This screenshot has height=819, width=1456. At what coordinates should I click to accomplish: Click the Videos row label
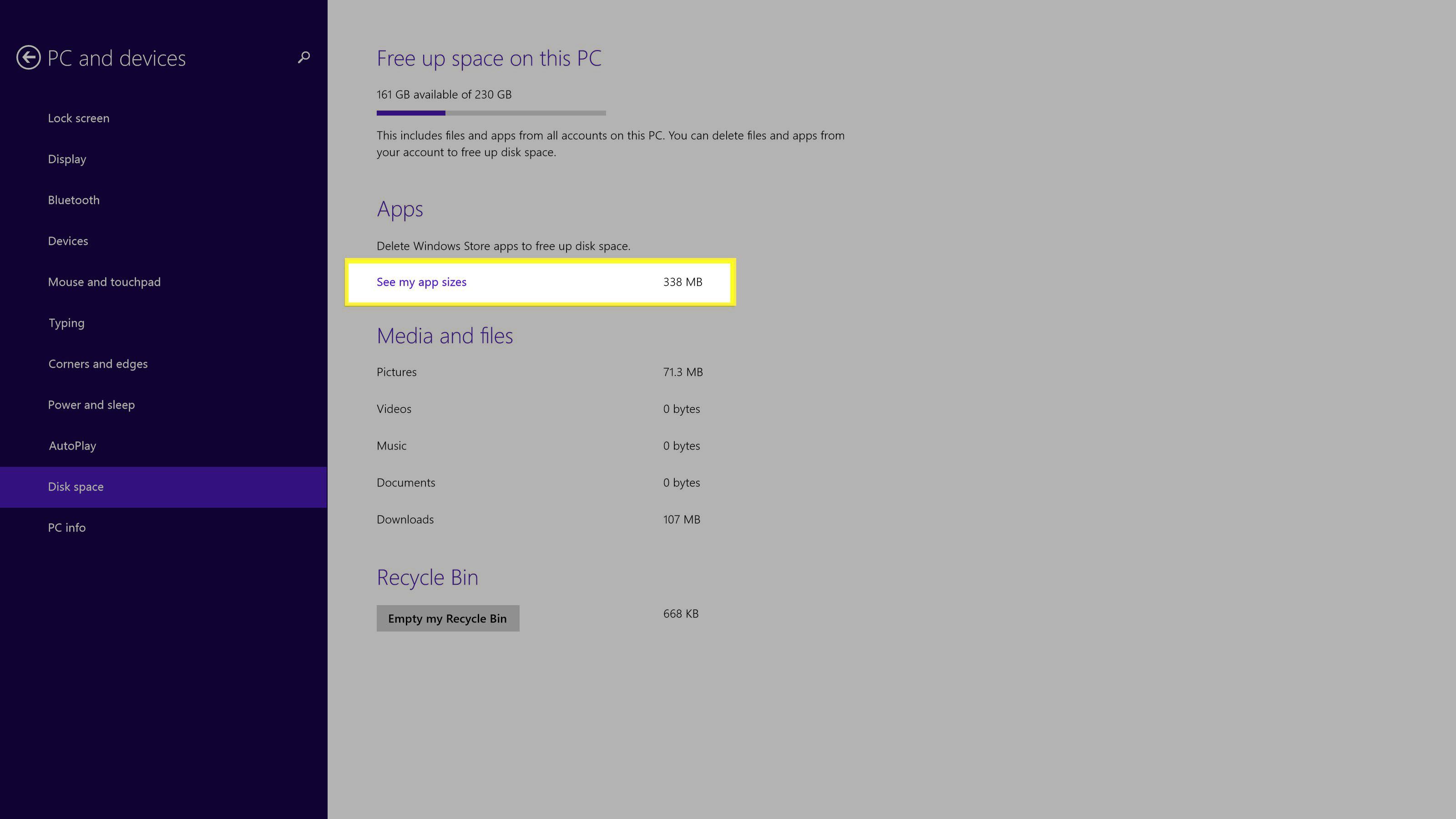point(394,409)
